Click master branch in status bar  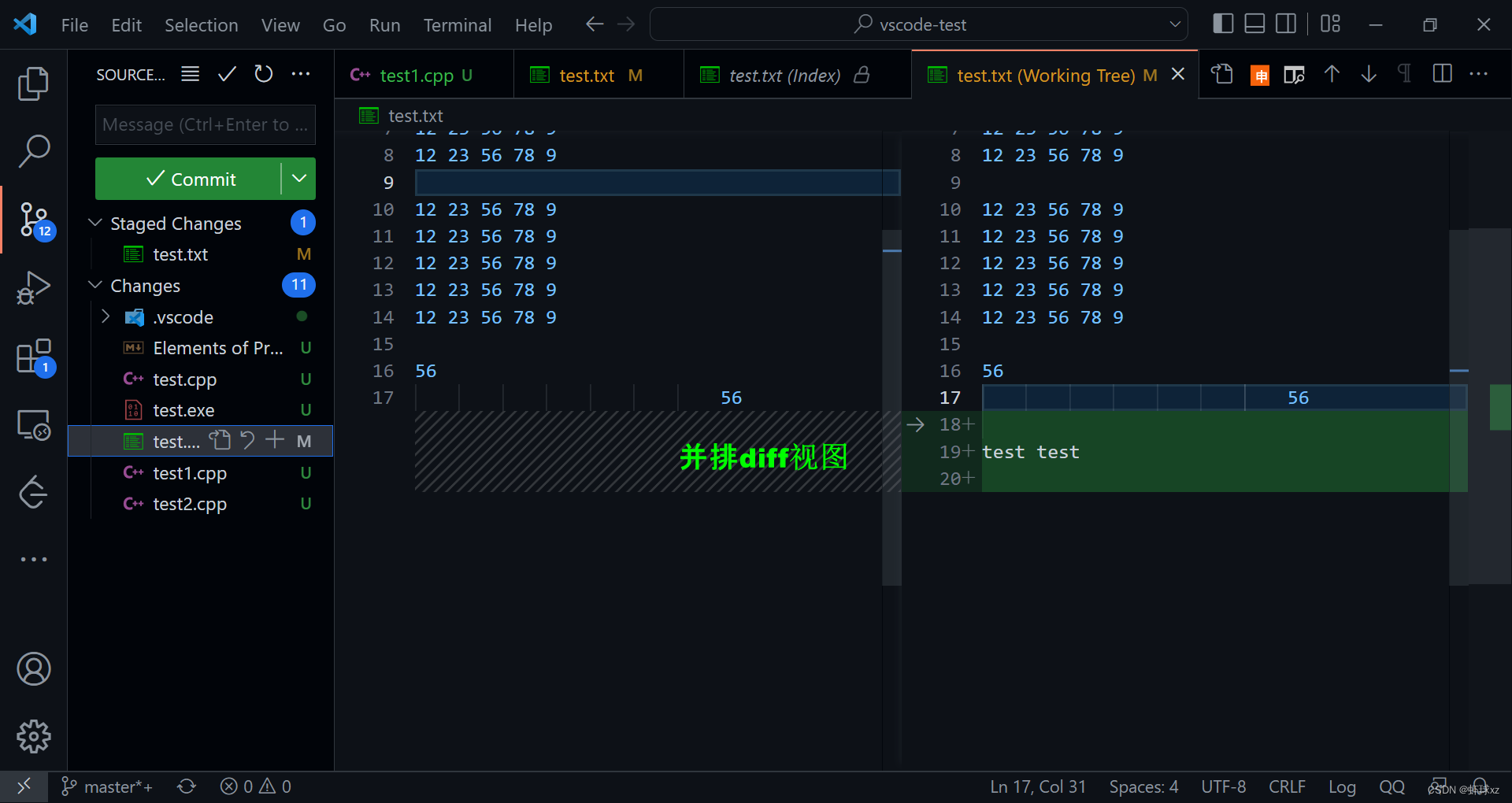[107, 786]
